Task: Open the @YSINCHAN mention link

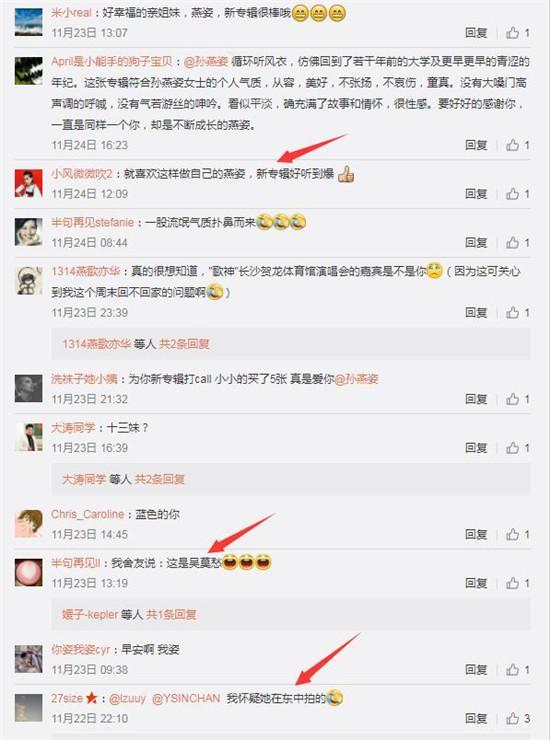Action: coord(186,698)
